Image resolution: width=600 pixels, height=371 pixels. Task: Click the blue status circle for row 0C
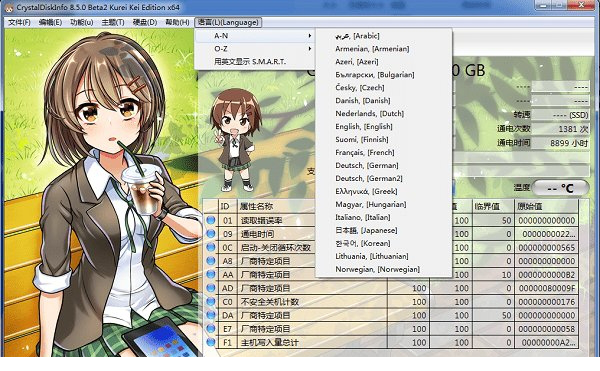click(x=210, y=247)
